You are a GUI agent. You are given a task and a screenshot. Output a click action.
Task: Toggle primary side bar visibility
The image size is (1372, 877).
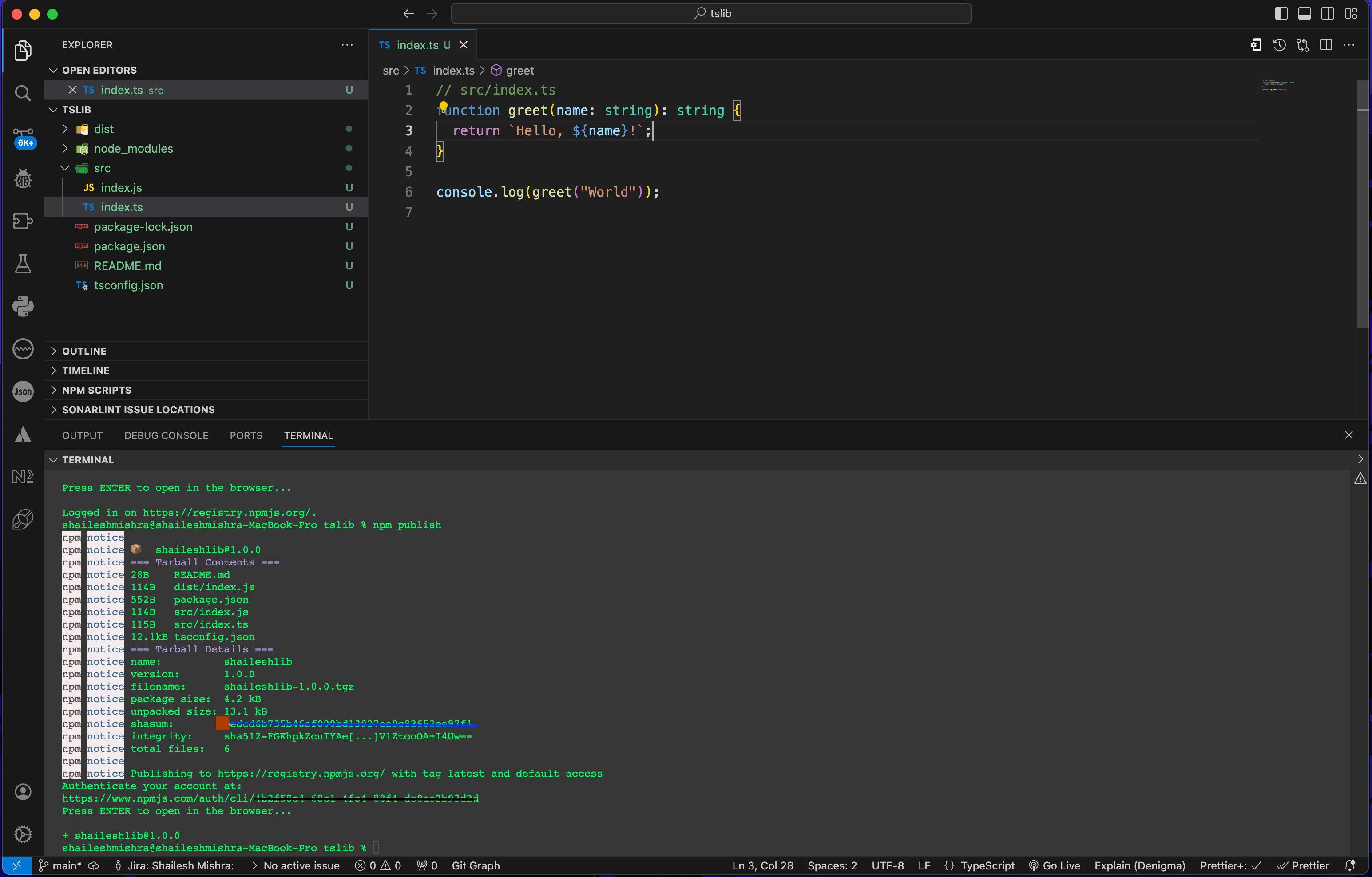1281,14
